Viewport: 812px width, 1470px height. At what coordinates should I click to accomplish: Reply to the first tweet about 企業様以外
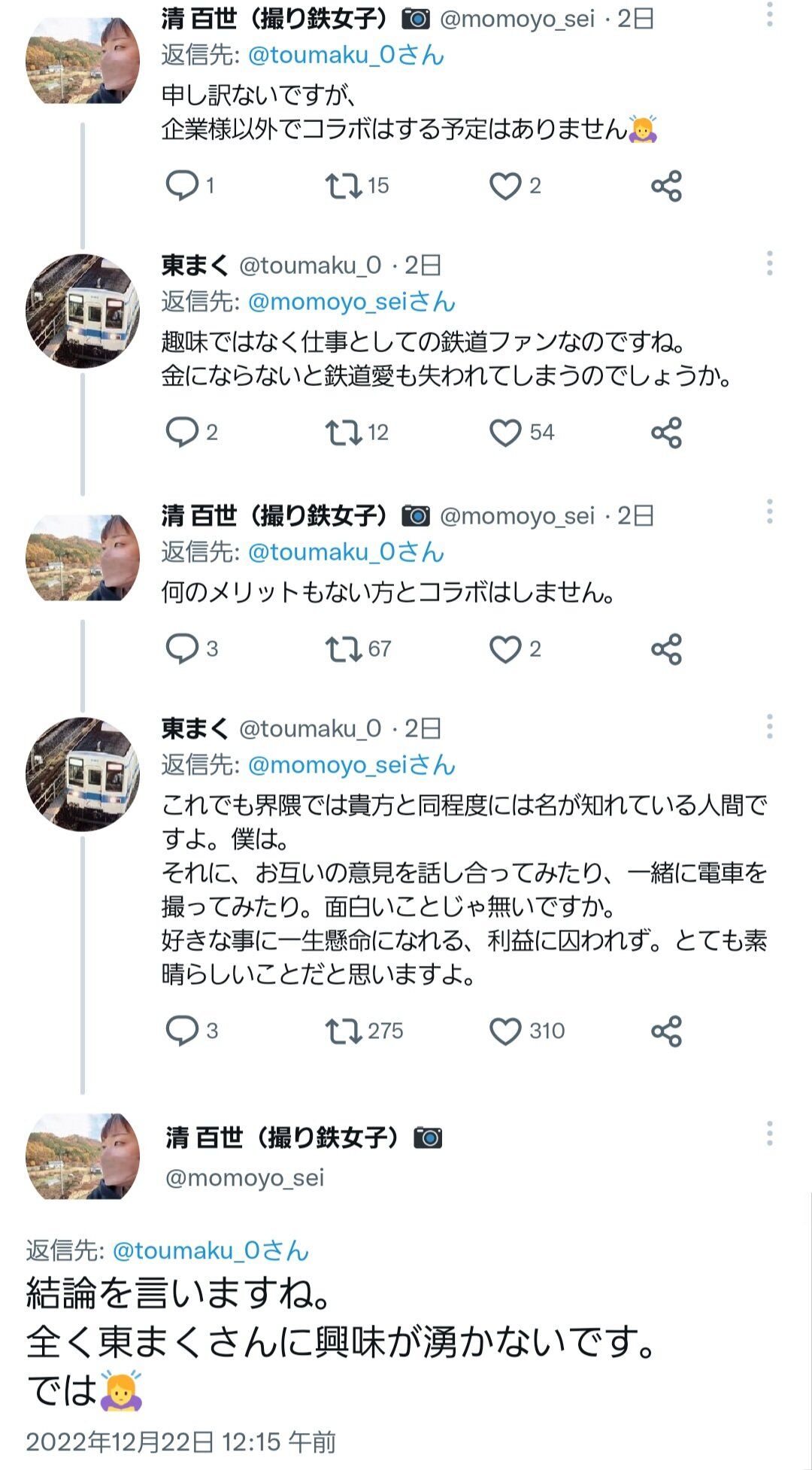tap(182, 186)
